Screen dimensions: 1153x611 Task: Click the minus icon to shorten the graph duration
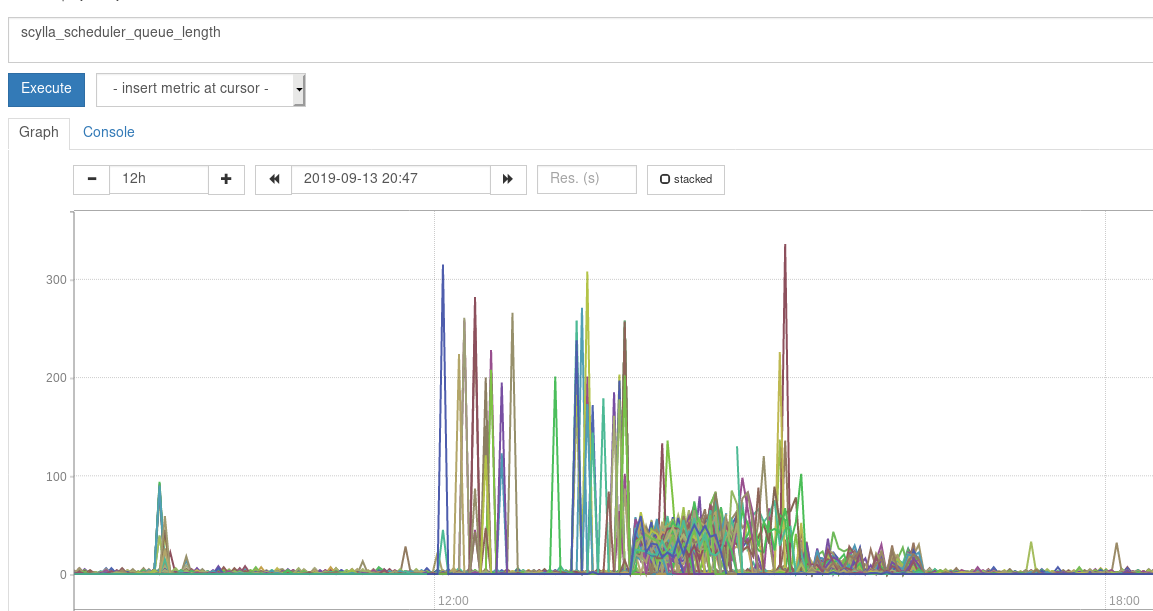click(90, 179)
